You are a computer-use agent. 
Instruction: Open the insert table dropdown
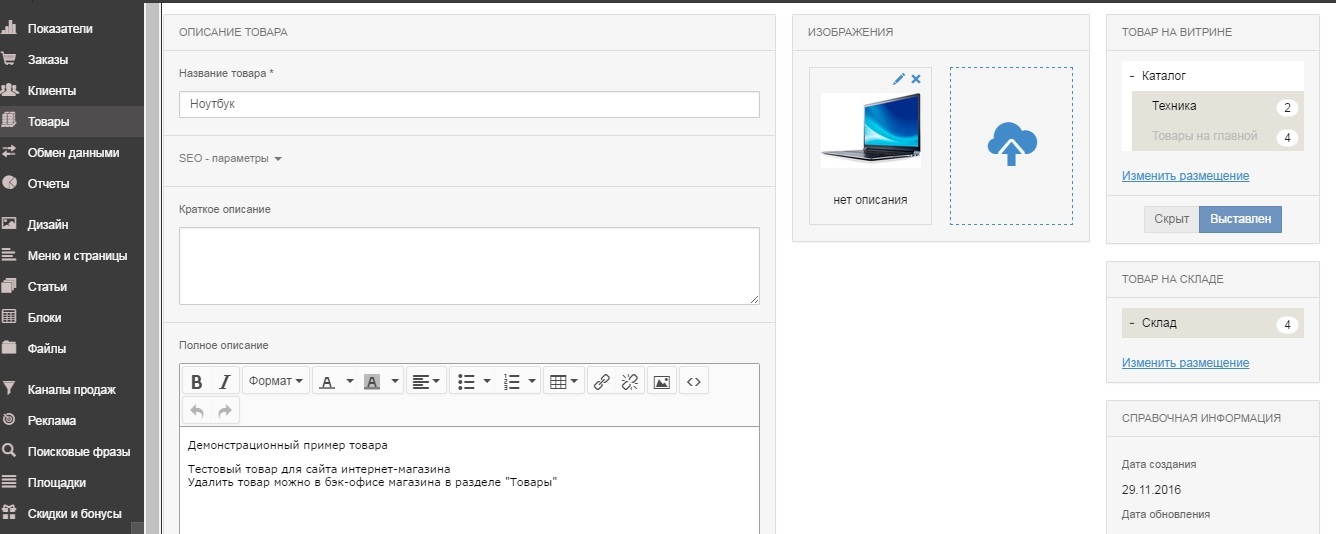[564, 381]
